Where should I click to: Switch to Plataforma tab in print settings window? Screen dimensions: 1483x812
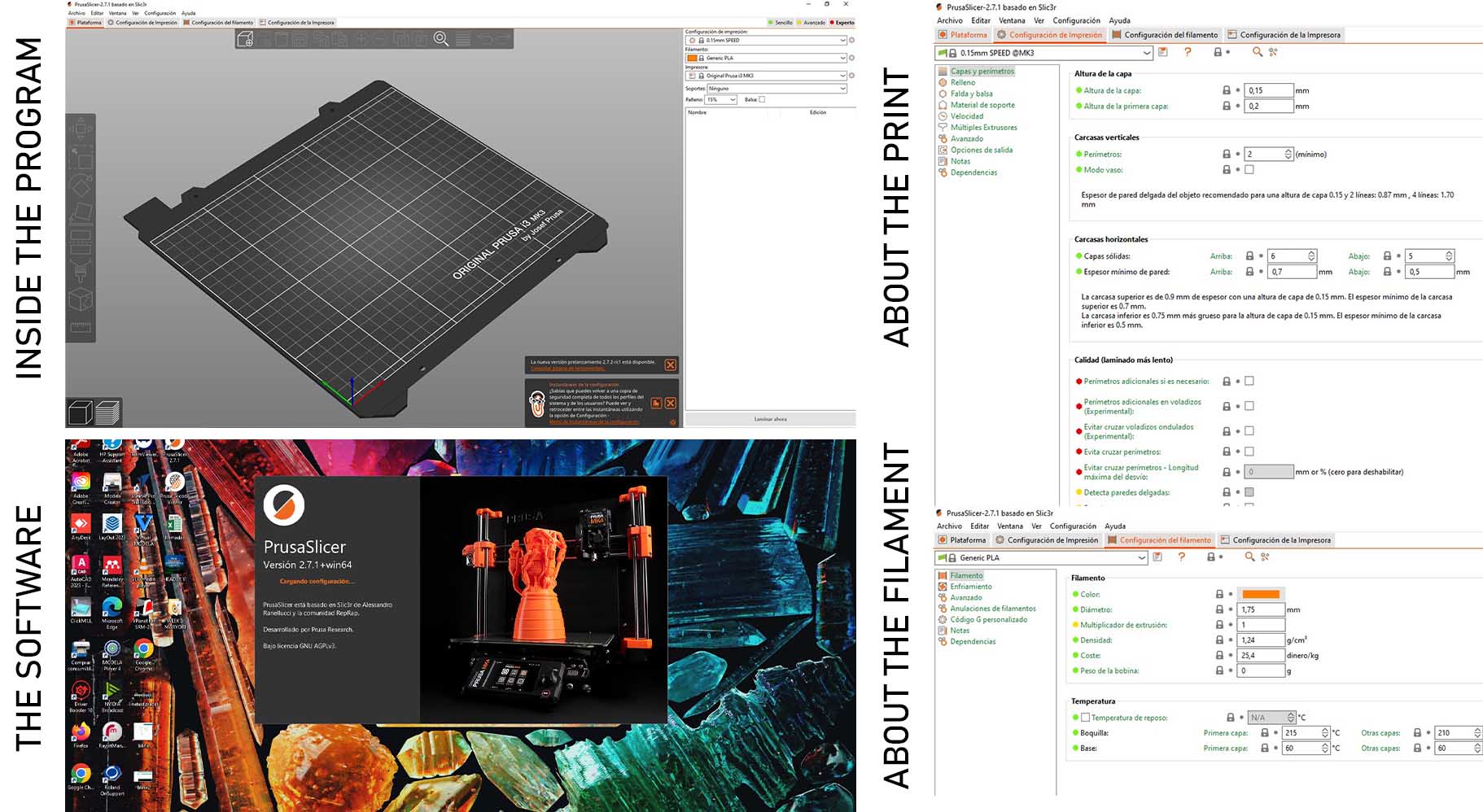coord(962,35)
